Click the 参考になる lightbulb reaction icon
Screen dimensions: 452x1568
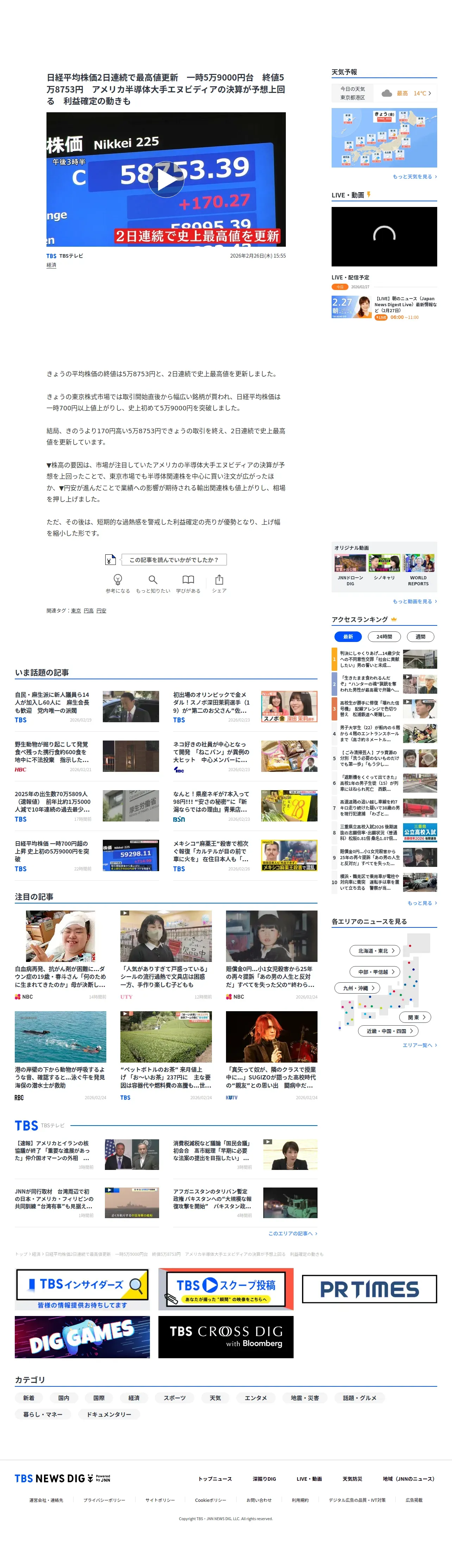[x=118, y=579]
